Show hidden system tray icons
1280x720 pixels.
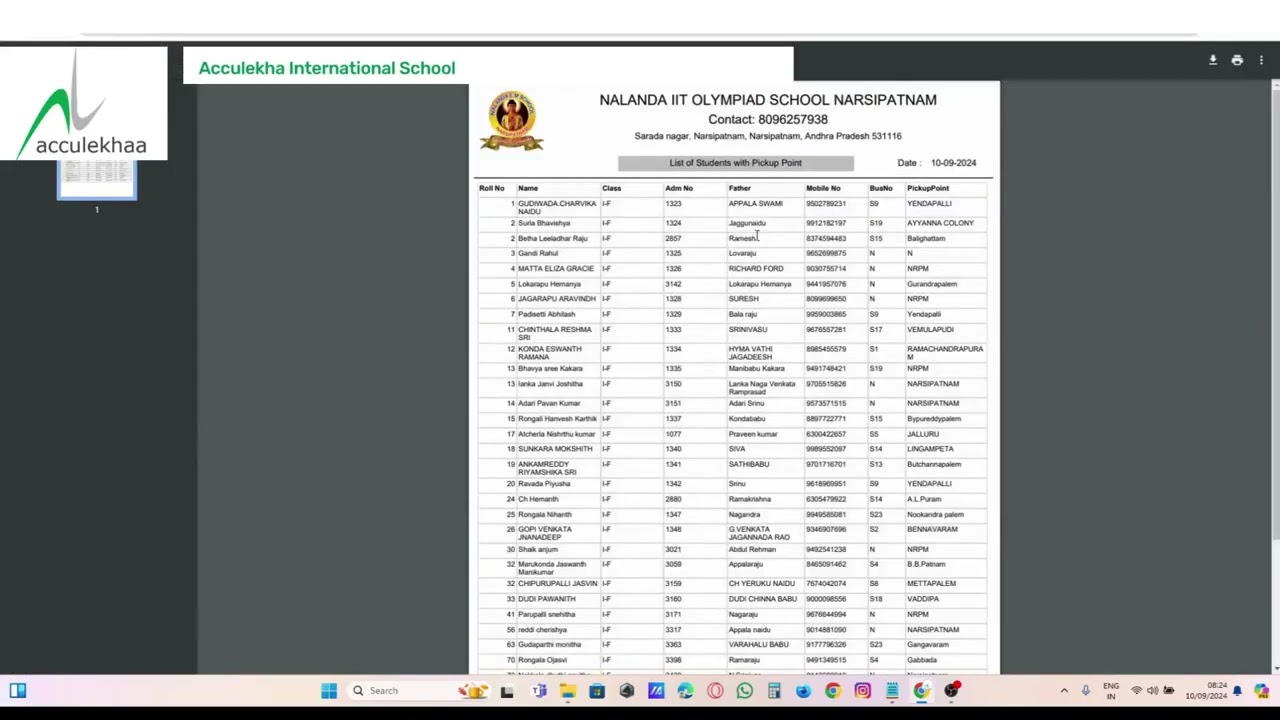[x=1064, y=690]
